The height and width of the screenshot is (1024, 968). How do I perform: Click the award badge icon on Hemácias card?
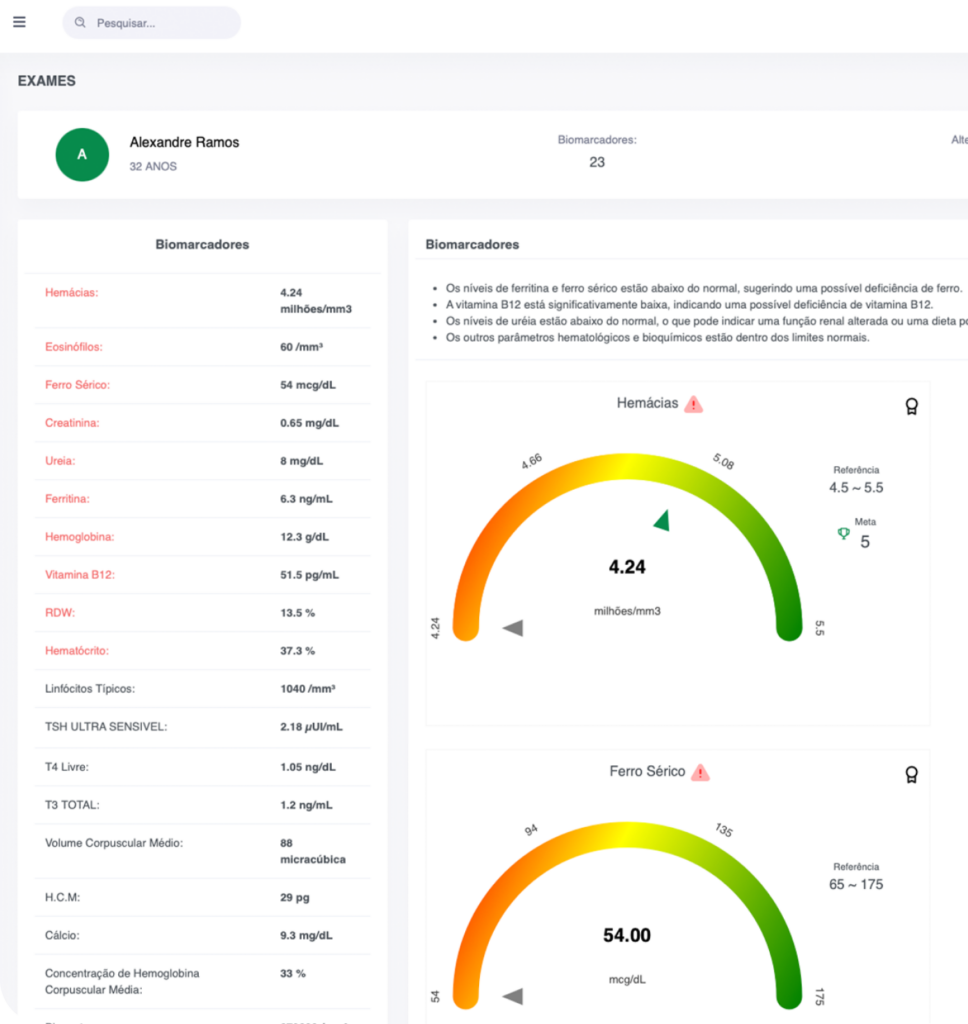(911, 406)
